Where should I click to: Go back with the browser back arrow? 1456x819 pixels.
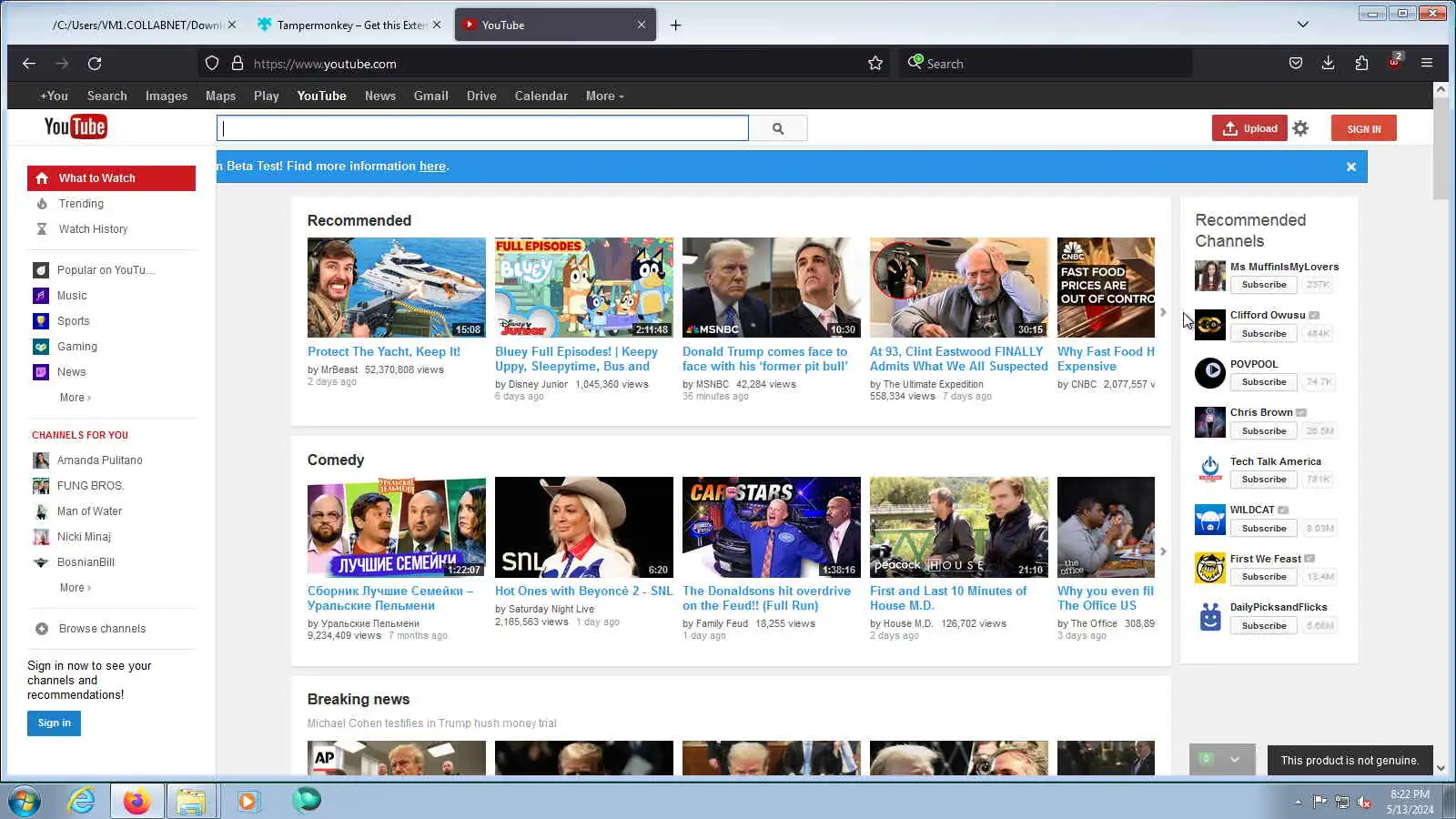point(29,64)
